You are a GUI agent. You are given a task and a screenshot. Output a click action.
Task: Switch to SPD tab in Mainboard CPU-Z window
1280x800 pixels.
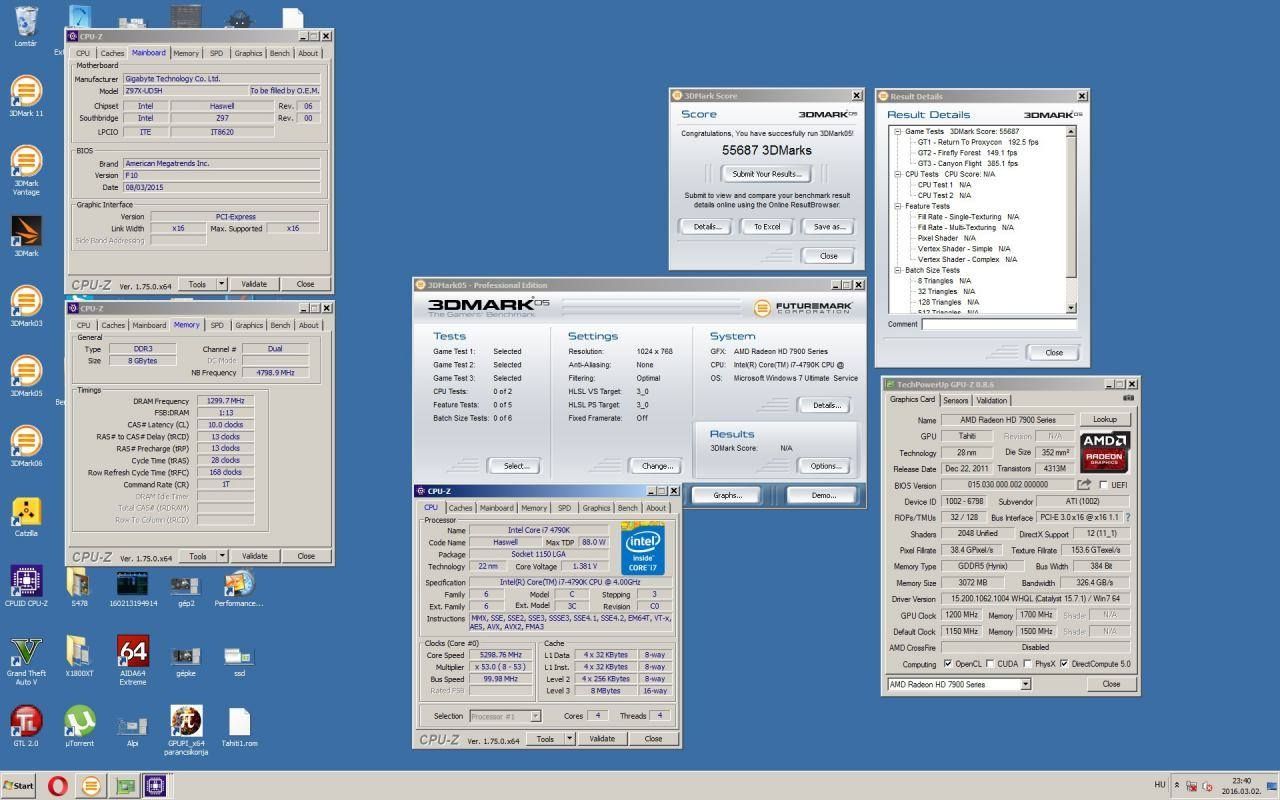pyautogui.click(x=217, y=53)
